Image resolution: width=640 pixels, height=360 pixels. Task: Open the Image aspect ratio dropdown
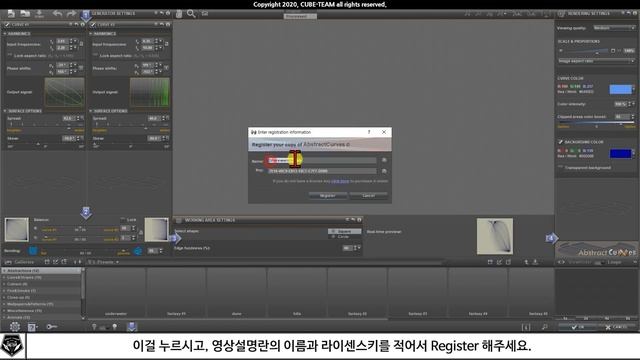pos(596,61)
